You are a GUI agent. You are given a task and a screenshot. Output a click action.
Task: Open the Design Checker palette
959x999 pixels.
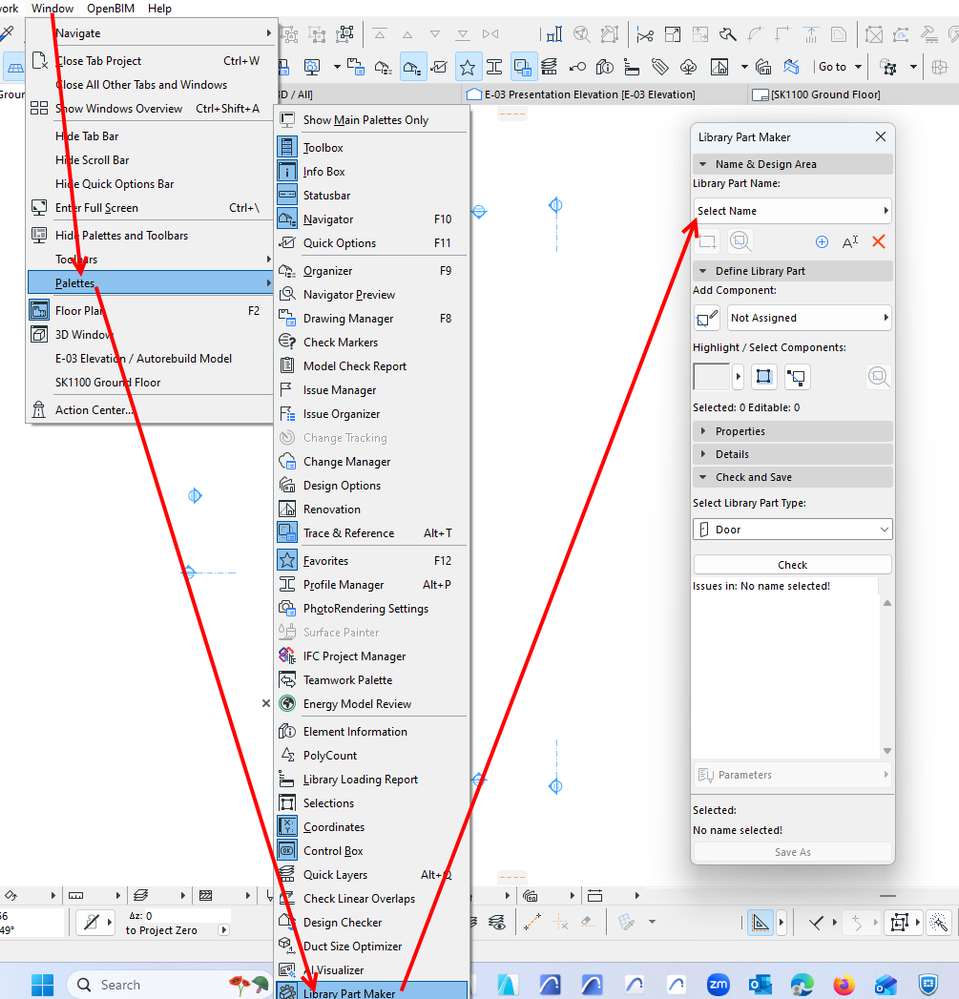pyautogui.click(x=372, y=923)
